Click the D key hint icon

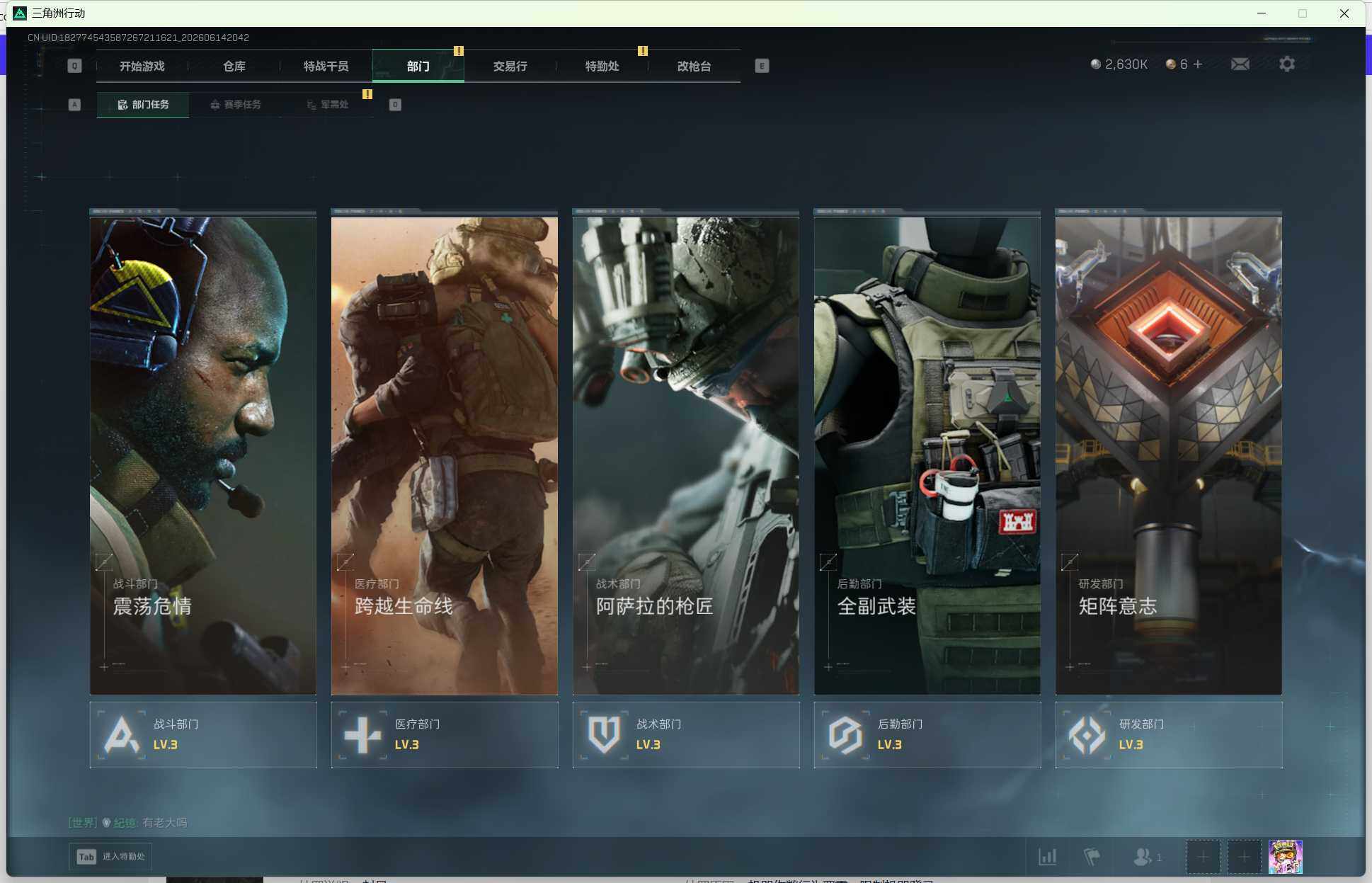tap(395, 105)
